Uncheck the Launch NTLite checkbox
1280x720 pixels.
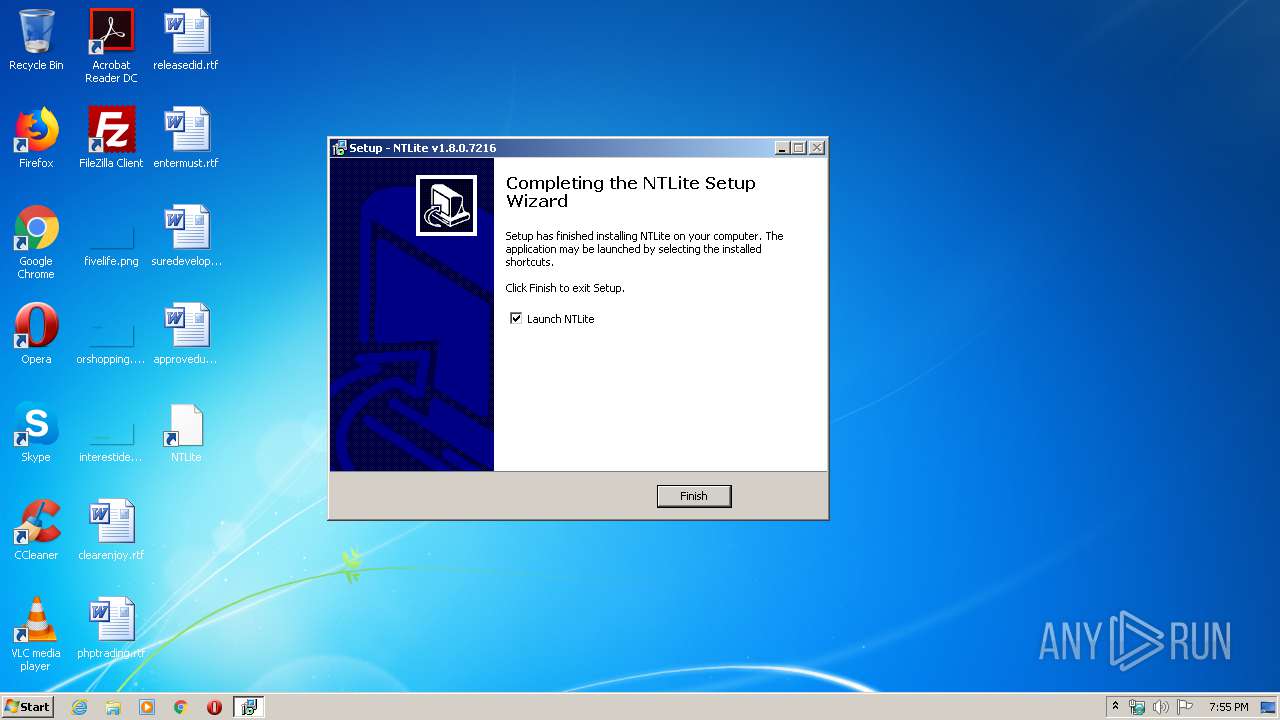(516, 318)
